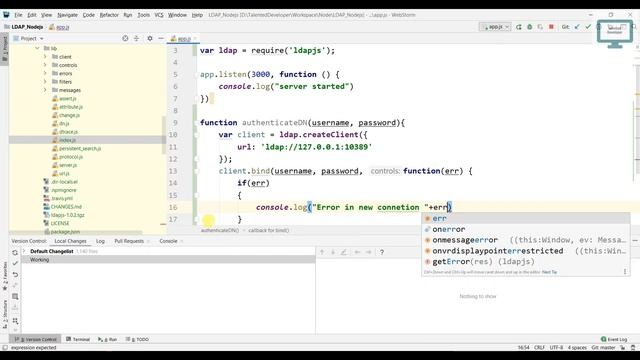This screenshot has height=360, width=640.
Task: Select package.json in the project tree
Action: point(65,231)
